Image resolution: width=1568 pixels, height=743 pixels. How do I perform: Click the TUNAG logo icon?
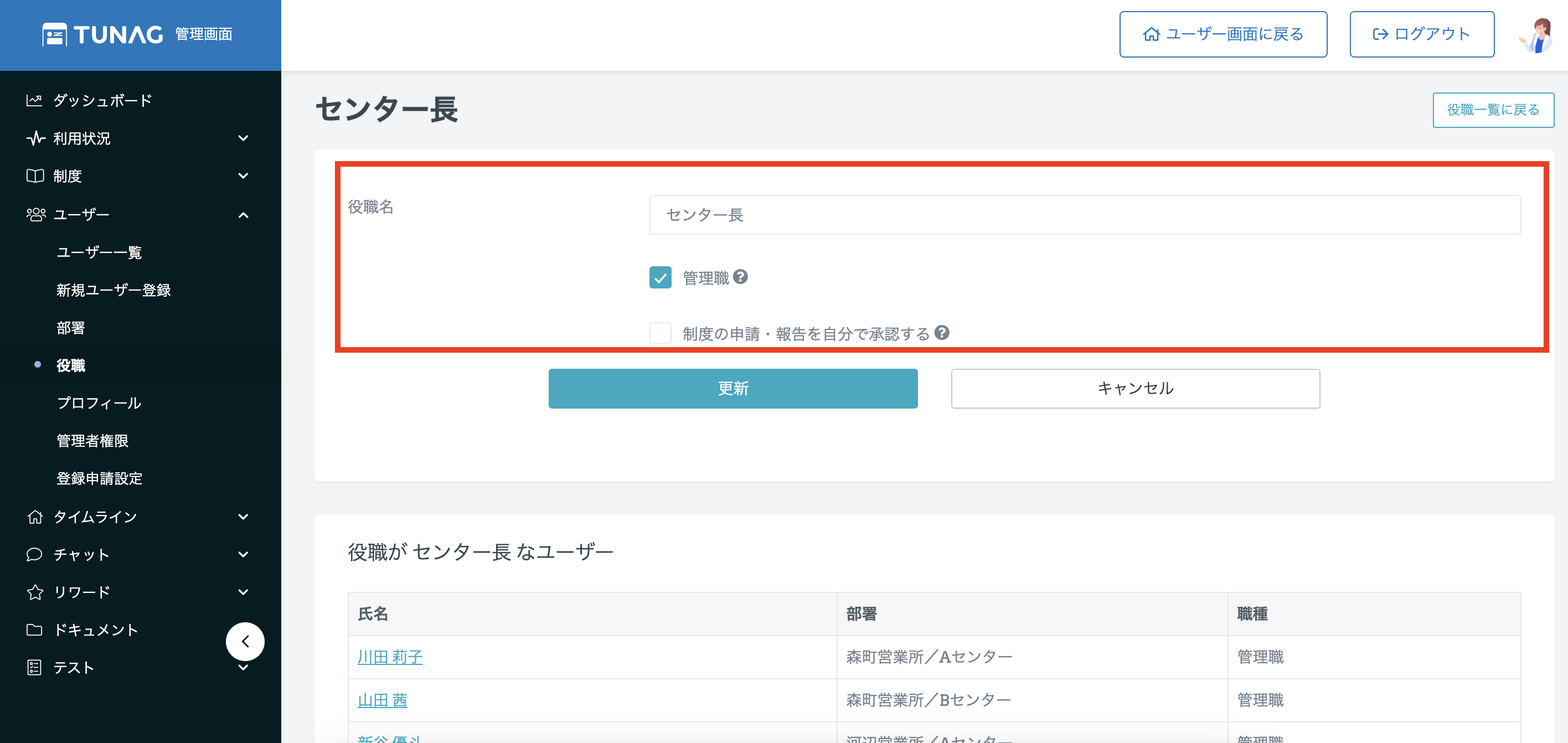pyautogui.click(x=54, y=35)
